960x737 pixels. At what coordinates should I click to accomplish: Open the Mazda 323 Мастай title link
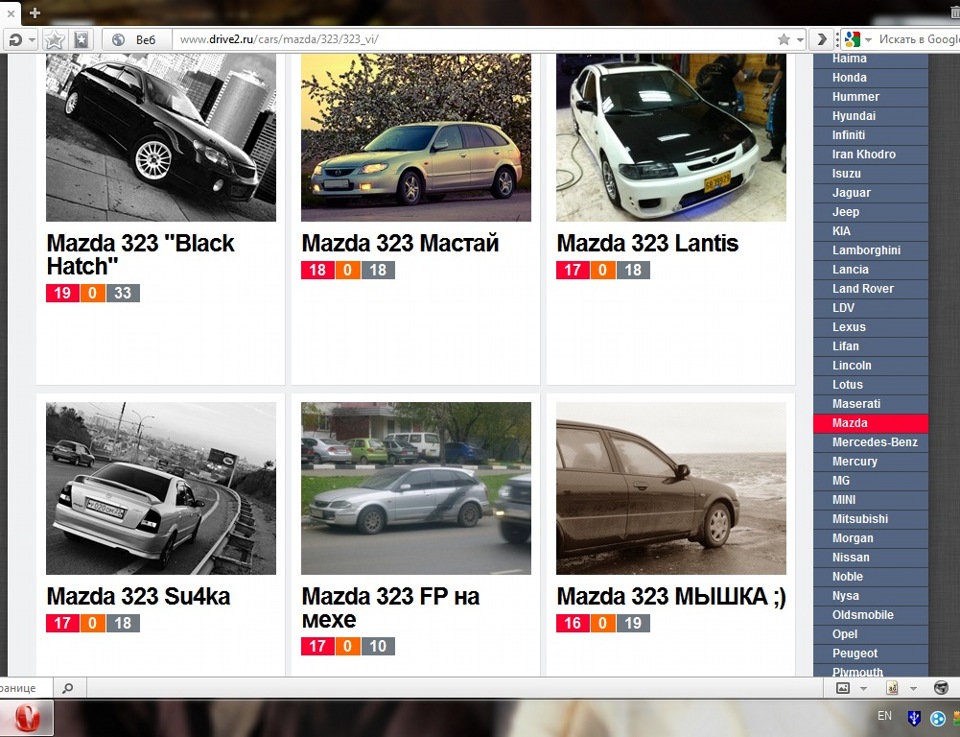click(400, 243)
